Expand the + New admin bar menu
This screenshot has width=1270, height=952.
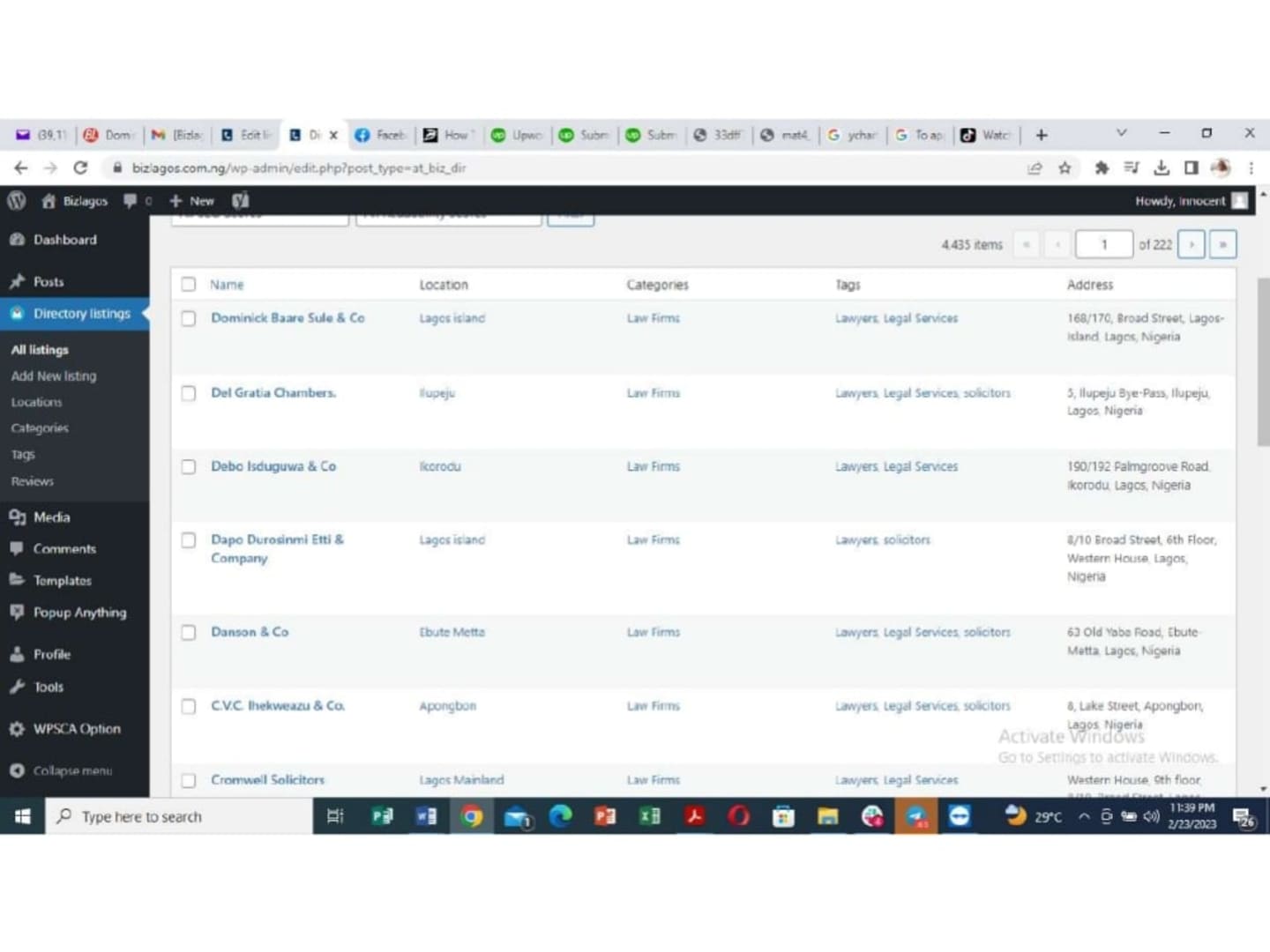[x=191, y=201]
